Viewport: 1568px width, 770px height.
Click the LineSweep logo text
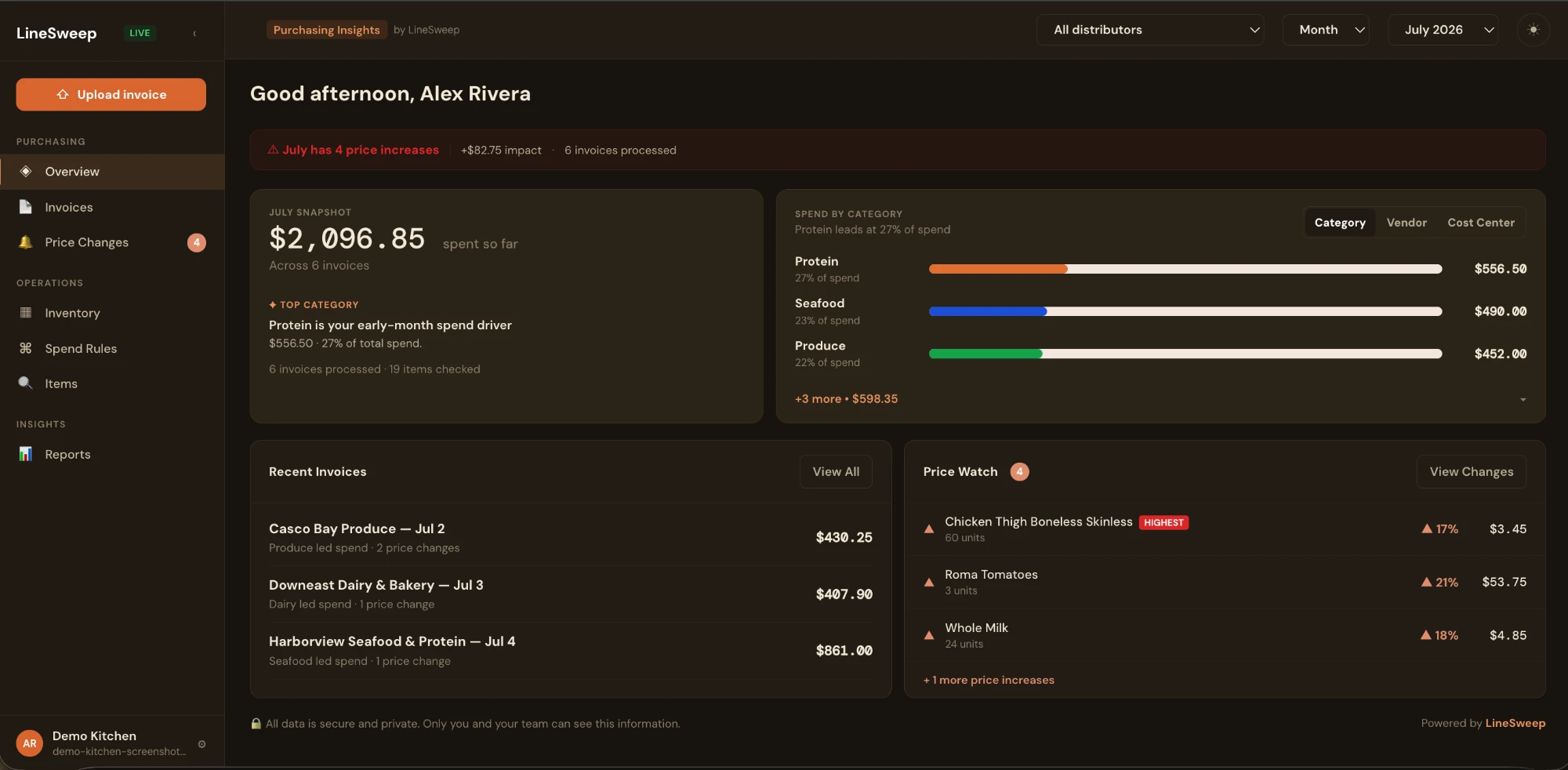(x=56, y=33)
